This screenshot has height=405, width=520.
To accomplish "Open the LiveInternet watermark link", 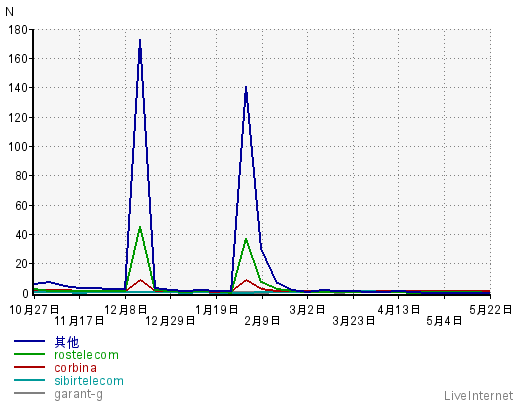I will pyautogui.click(x=478, y=396).
